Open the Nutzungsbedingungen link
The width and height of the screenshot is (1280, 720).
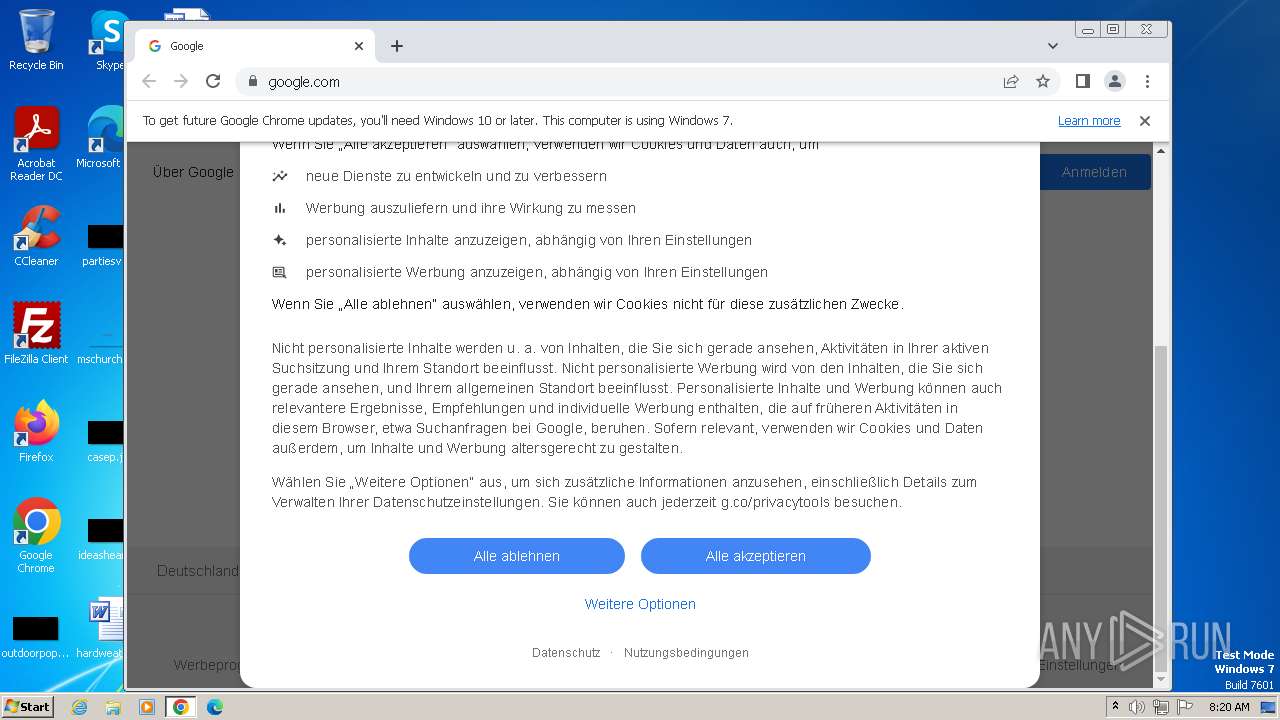click(686, 653)
